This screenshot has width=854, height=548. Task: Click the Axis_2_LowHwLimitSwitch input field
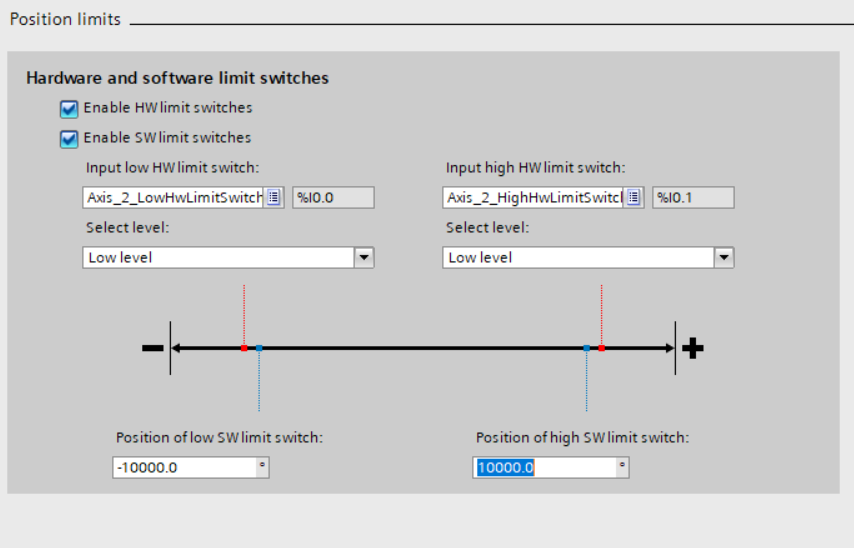point(174,197)
